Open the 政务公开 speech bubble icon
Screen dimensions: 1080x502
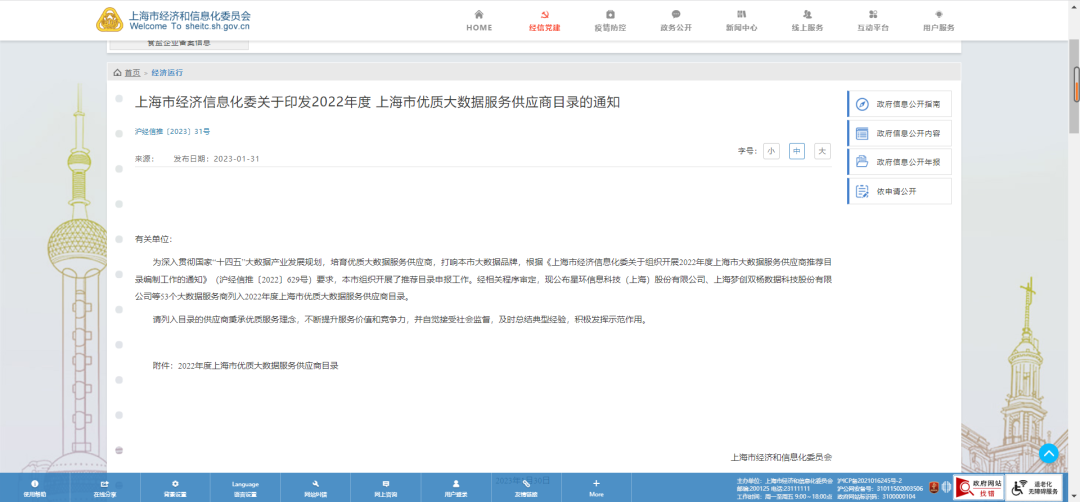click(675, 14)
